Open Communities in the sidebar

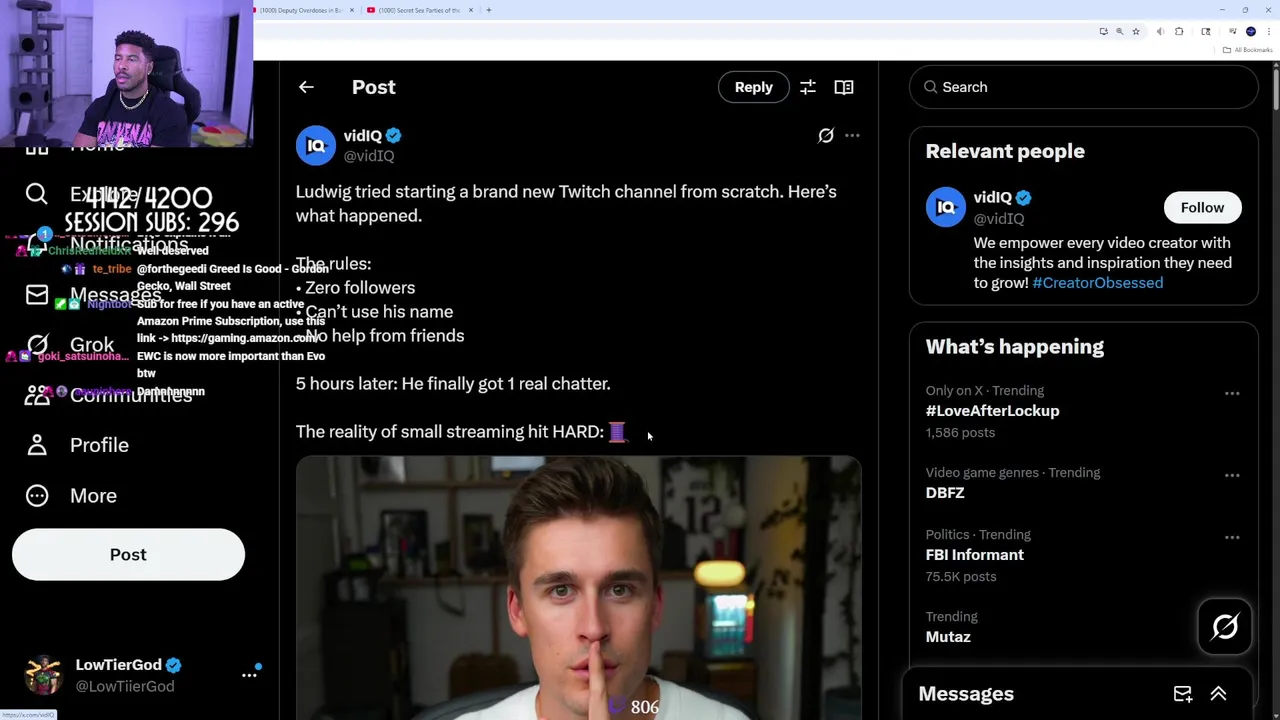pyautogui.click(x=131, y=395)
